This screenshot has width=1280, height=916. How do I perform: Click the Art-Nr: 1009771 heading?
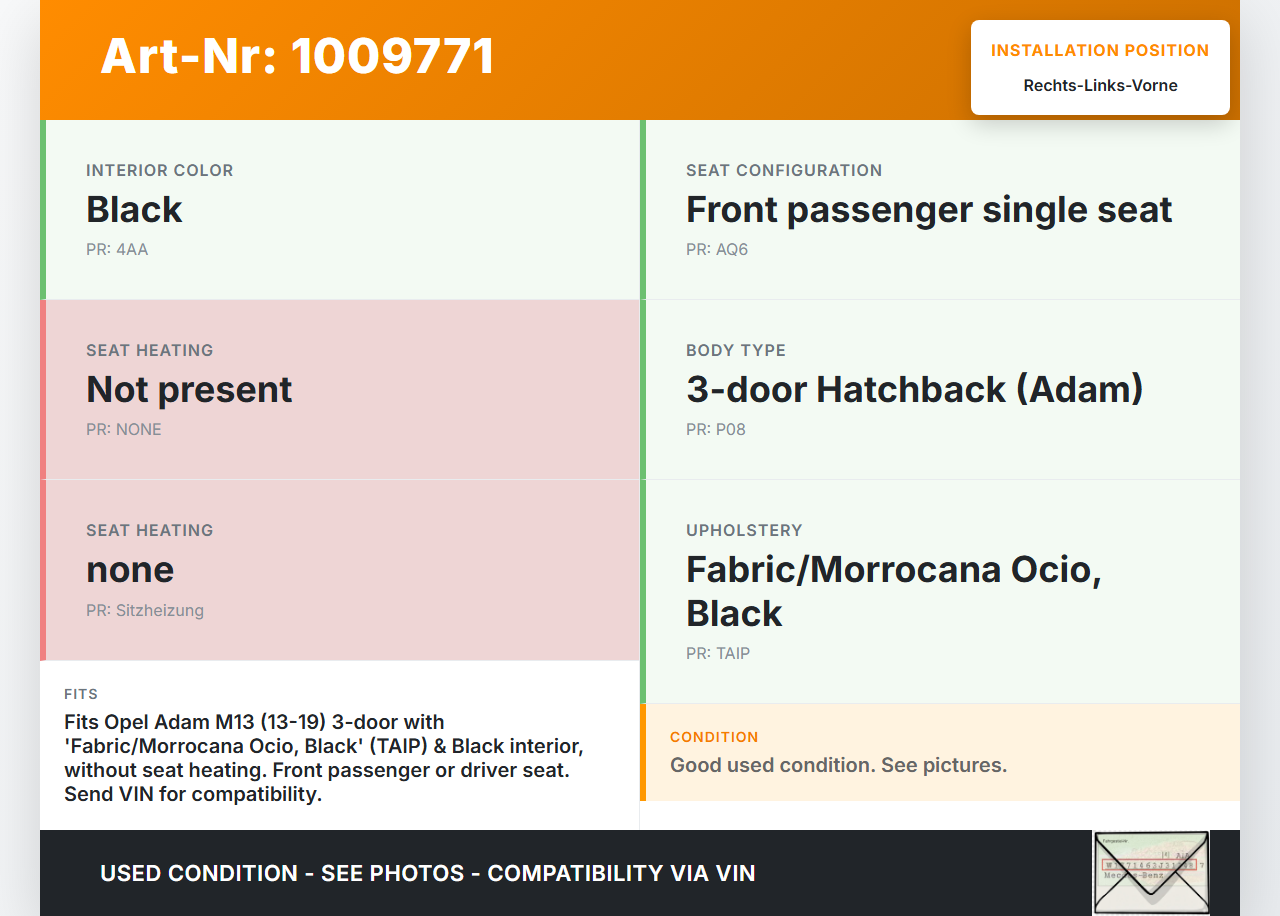point(297,56)
